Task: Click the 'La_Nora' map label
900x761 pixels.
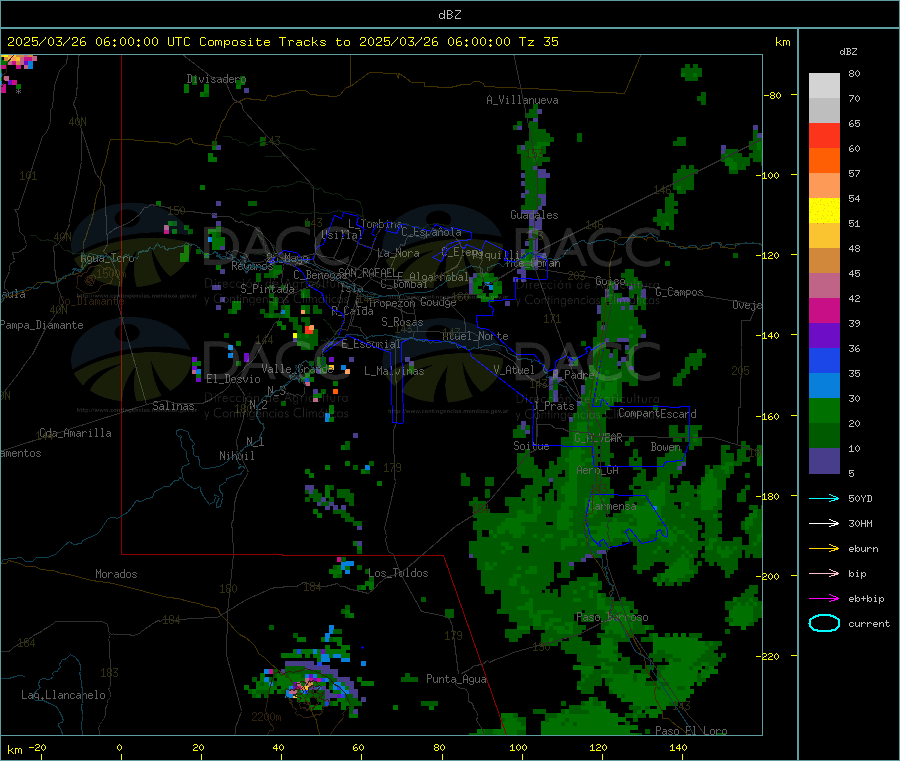Action: pyautogui.click(x=398, y=253)
